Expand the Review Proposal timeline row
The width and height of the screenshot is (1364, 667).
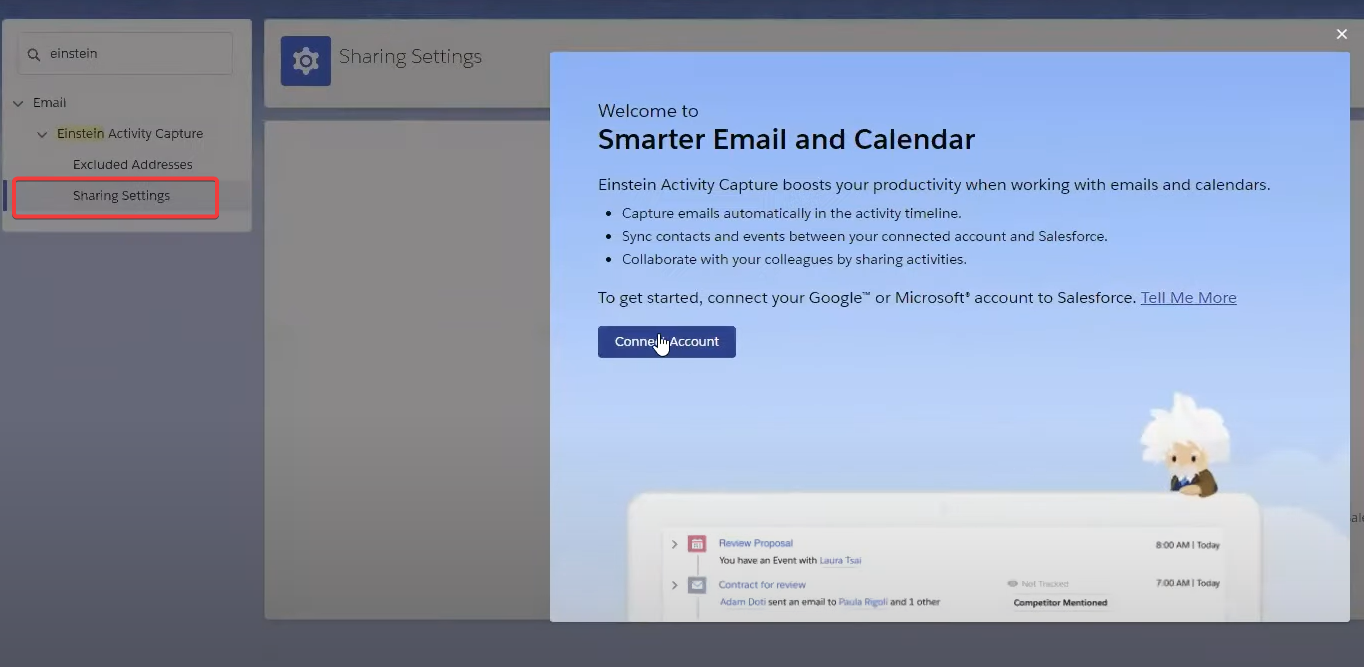675,544
